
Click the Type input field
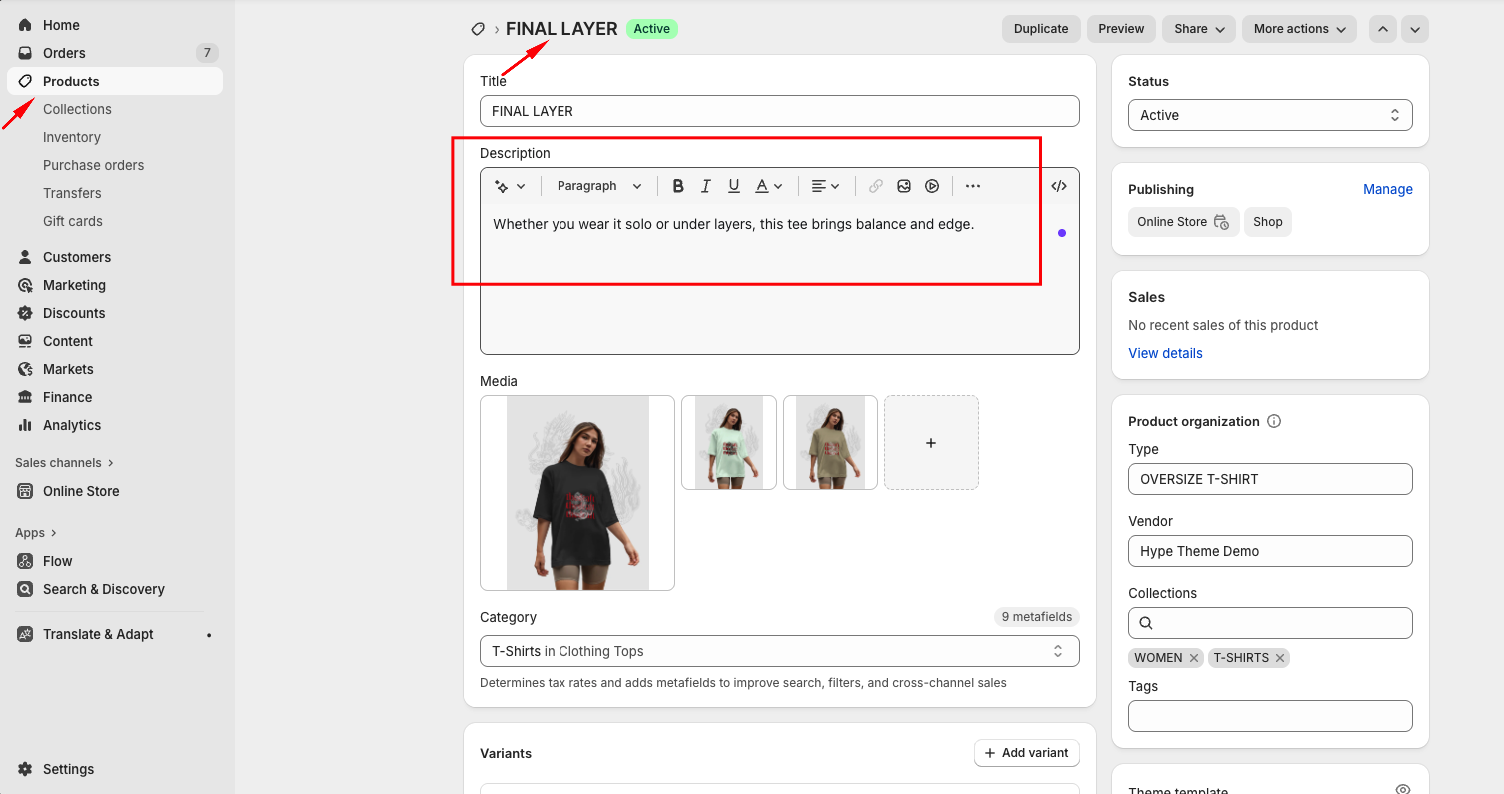[x=1270, y=479]
